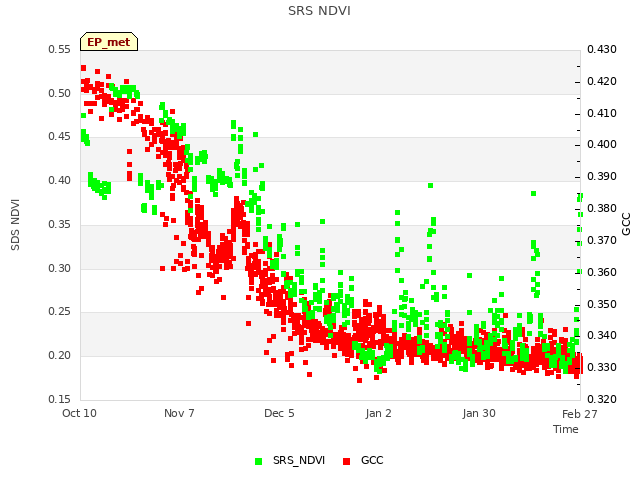Click the 0.380 right axis value
The height and width of the screenshot is (480, 640).
(x=602, y=208)
